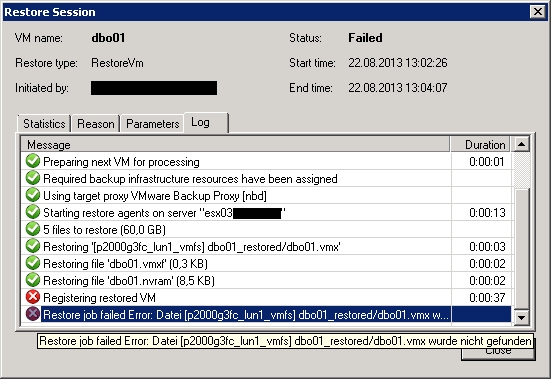
Task: Open the Reason tab
Action: click(96, 124)
